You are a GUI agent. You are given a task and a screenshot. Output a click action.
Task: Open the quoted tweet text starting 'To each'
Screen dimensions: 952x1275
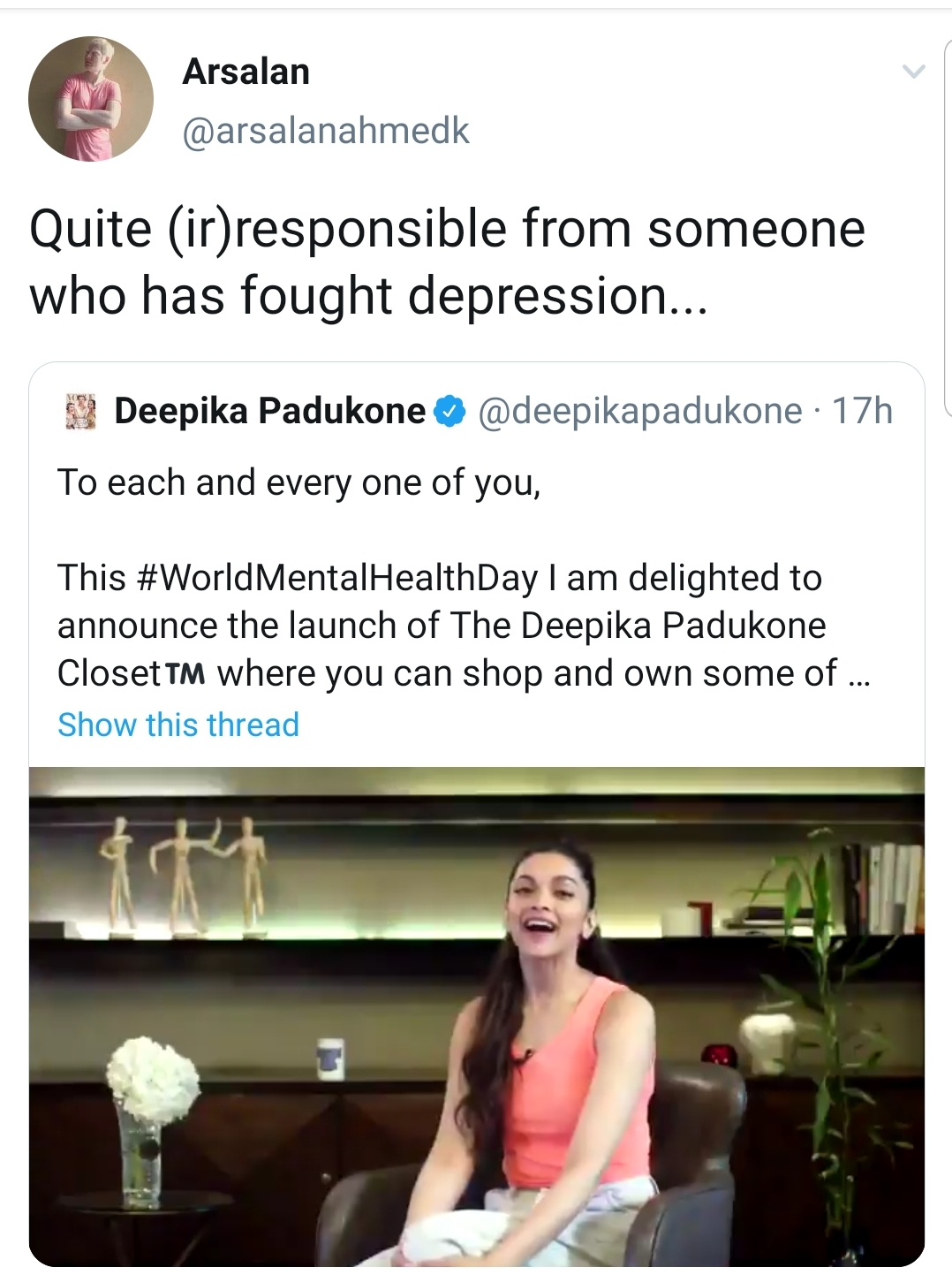[298, 483]
